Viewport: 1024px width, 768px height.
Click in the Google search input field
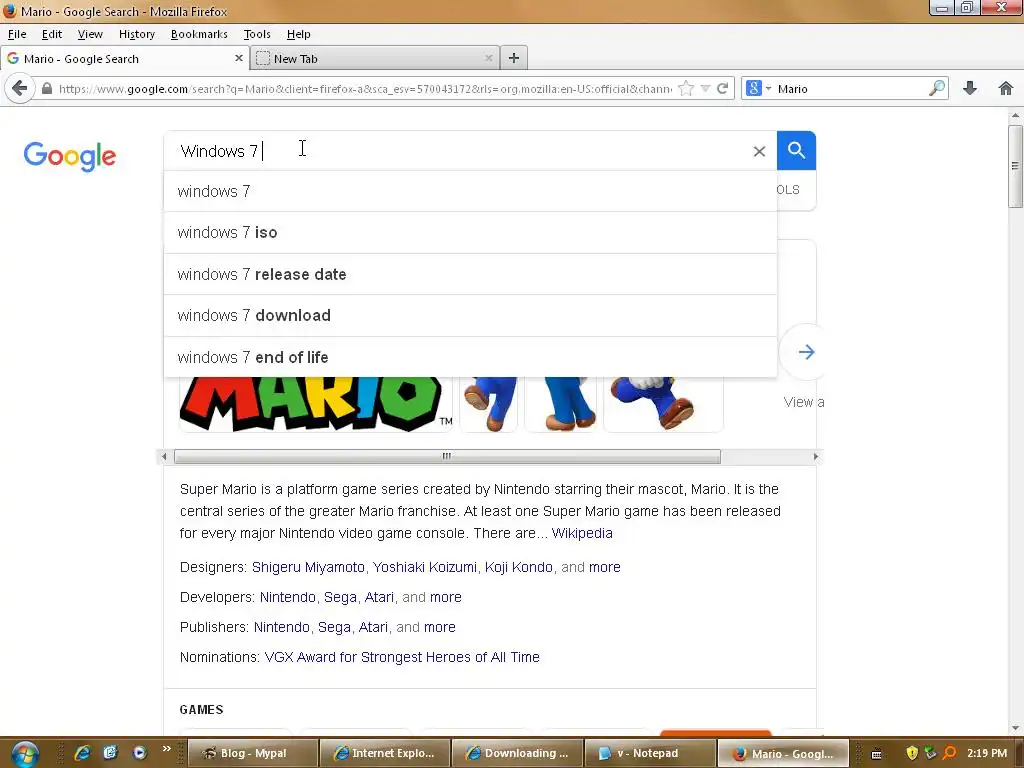tap(457, 151)
